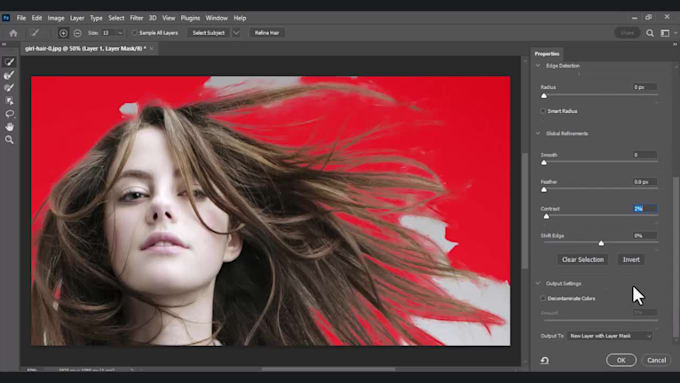Image resolution: width=680 pixels, height=383 pixels.
Task: Open the Plugins menu
Action: click(190, 18)
